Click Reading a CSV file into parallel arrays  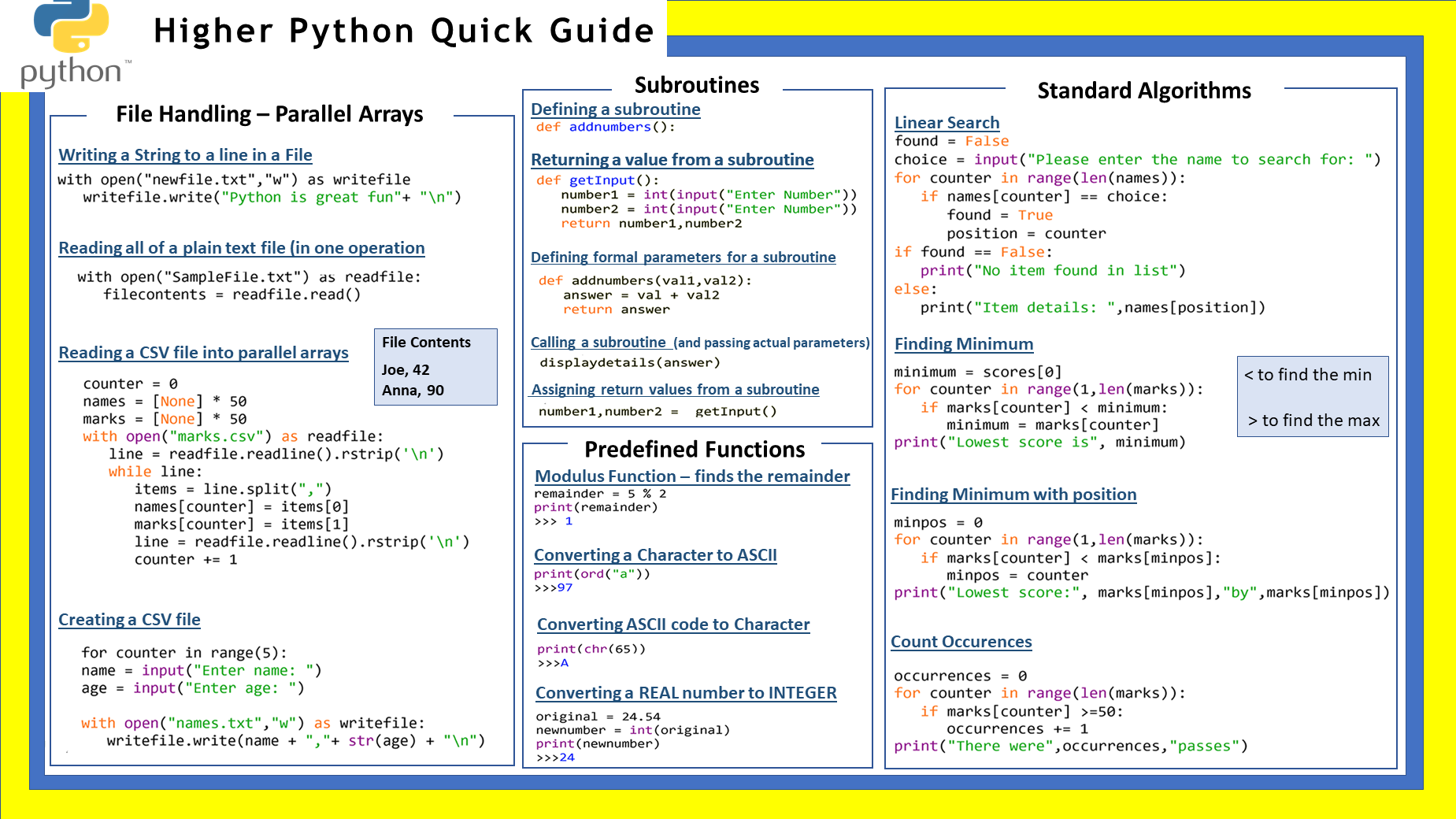tap(203, 353)
